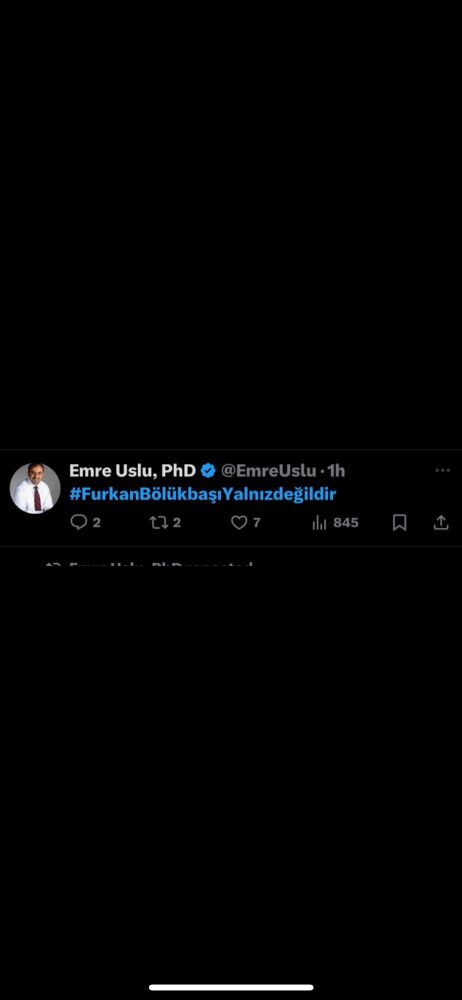
Task: Open the #FurkanBölükbaşıYalnızdeğildir hashtag
Action: pos(202,494)
